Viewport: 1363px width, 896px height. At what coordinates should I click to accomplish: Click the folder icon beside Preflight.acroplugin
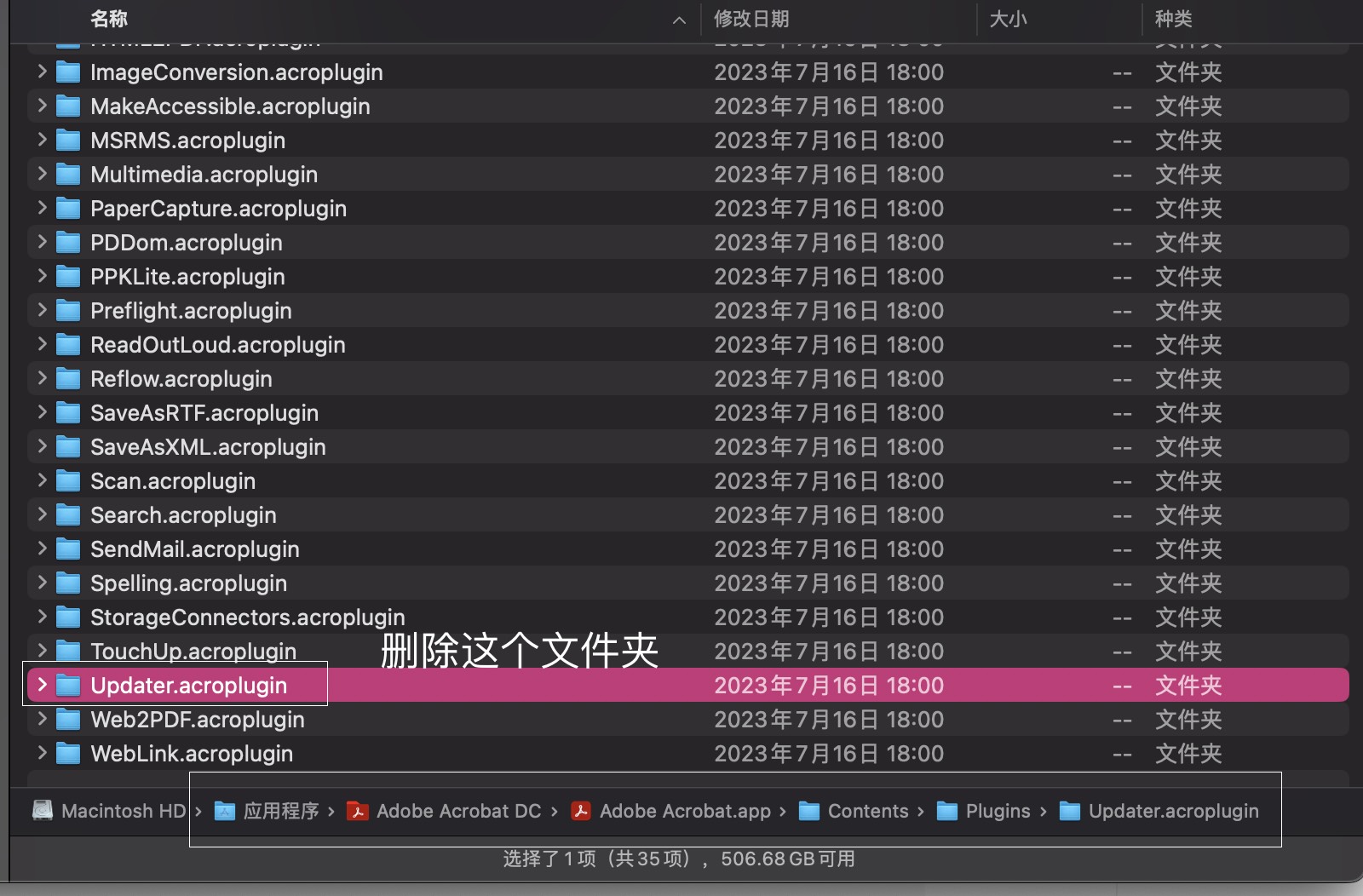point(68,310)
